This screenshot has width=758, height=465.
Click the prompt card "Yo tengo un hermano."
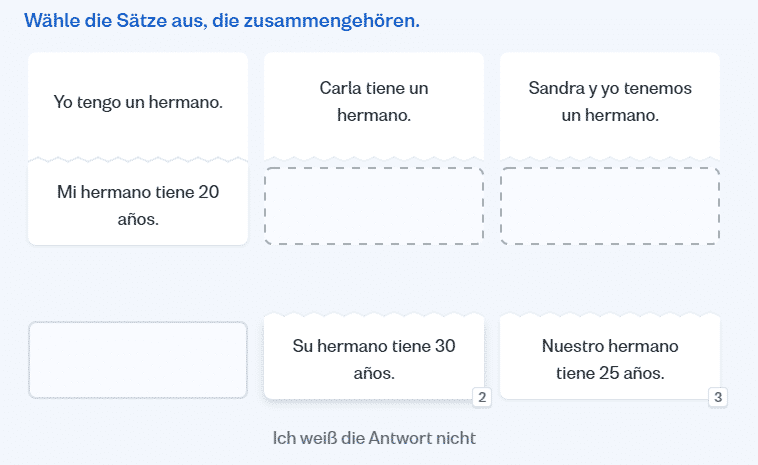pyautogui.click(x=138, y=102)
